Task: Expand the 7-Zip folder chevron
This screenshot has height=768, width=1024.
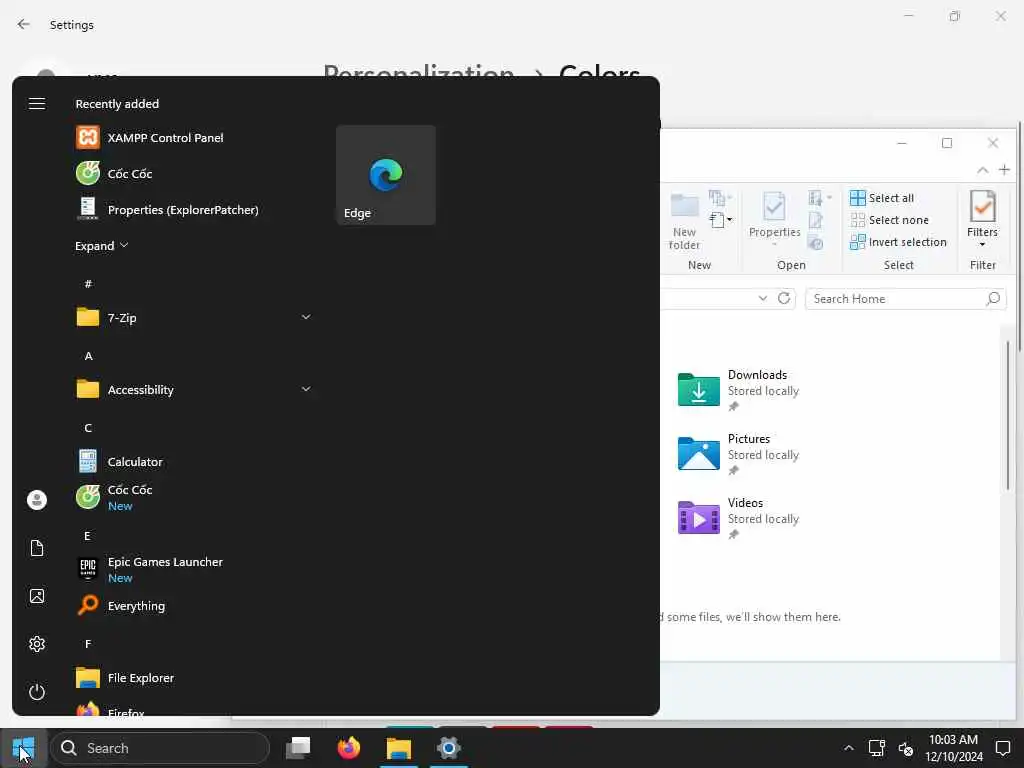Action: 306,317
